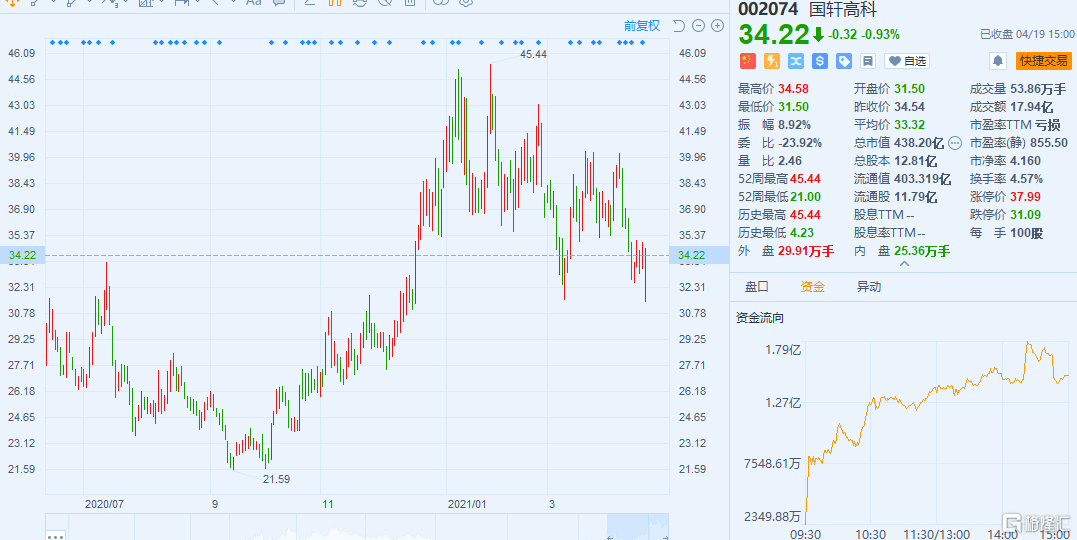Switch to the 盘口 tab
1077x540 pixels.
click(x=757, y=286)
